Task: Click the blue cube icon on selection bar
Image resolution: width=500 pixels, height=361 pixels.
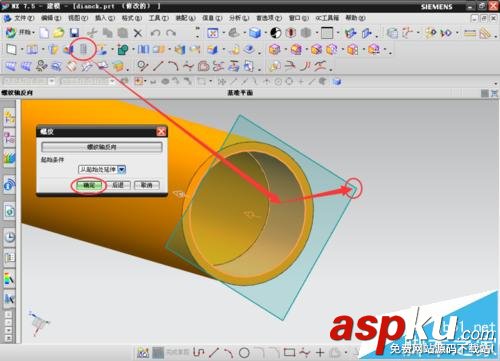Action: [x=337, y=81]
